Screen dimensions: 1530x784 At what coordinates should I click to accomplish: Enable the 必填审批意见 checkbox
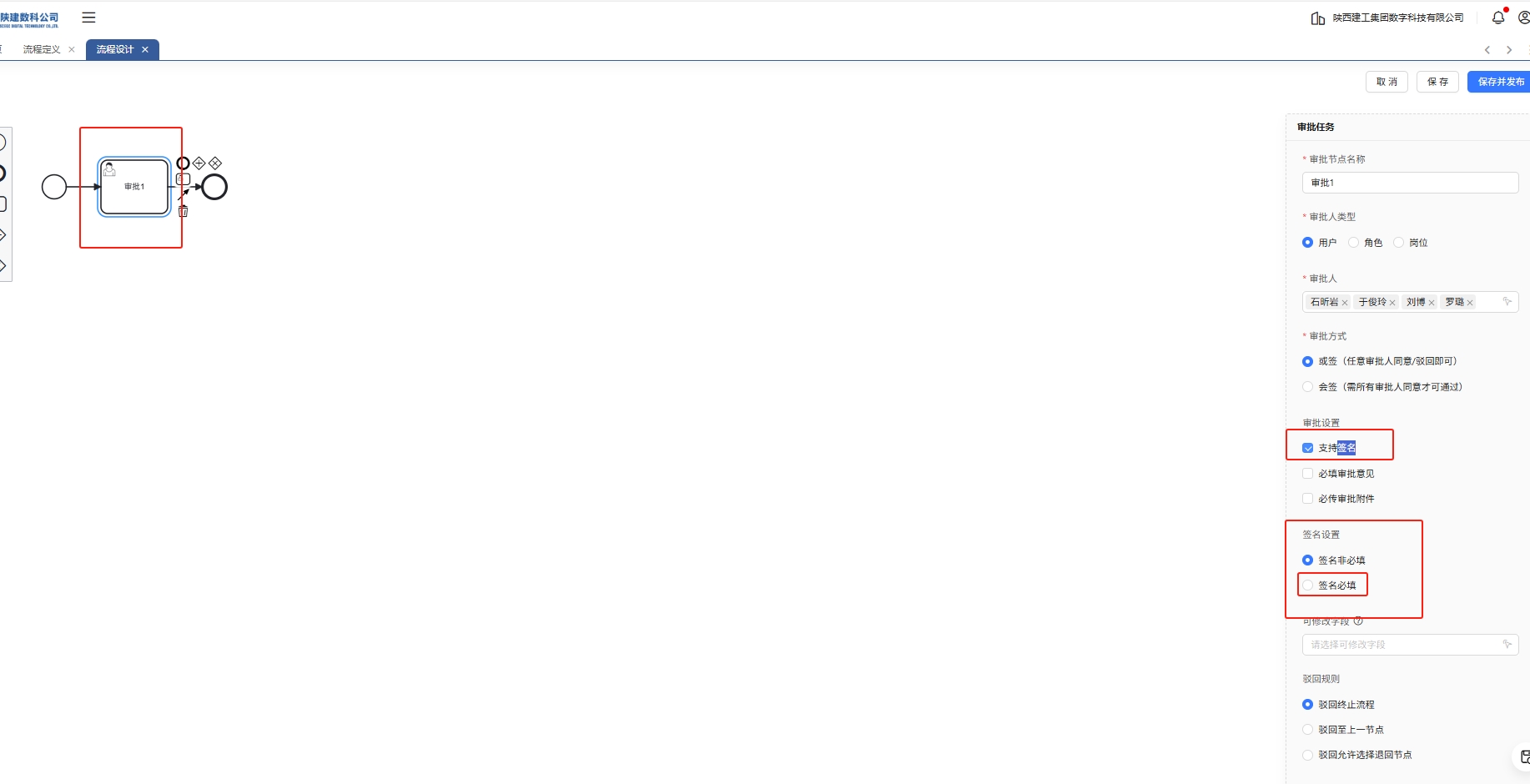click(1308, 474)
